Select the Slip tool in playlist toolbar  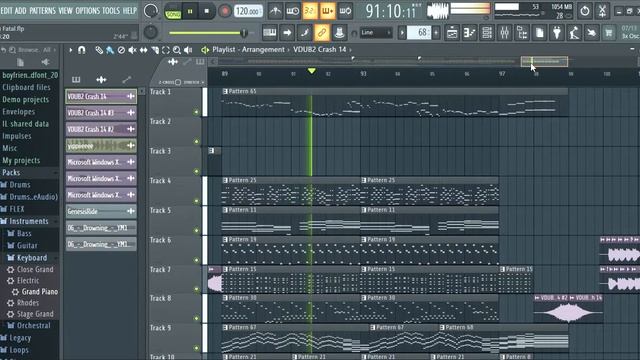143,50
